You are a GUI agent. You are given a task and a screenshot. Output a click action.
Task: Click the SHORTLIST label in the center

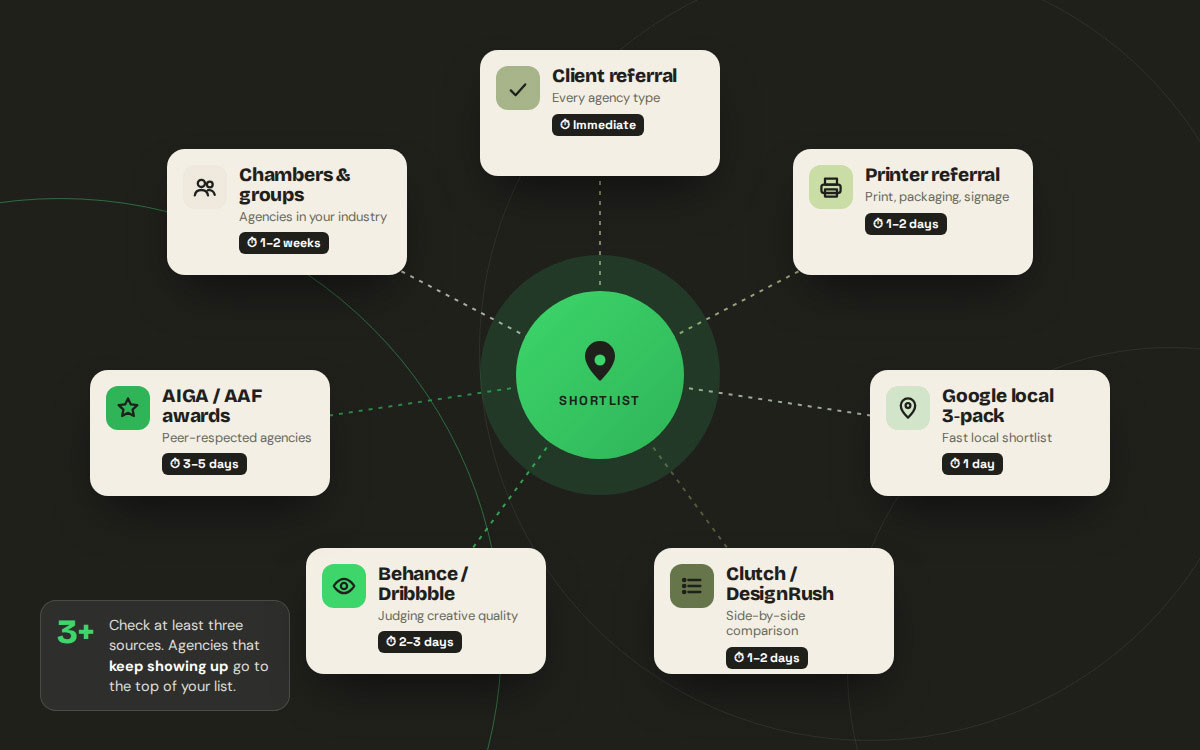coord(599,401)
